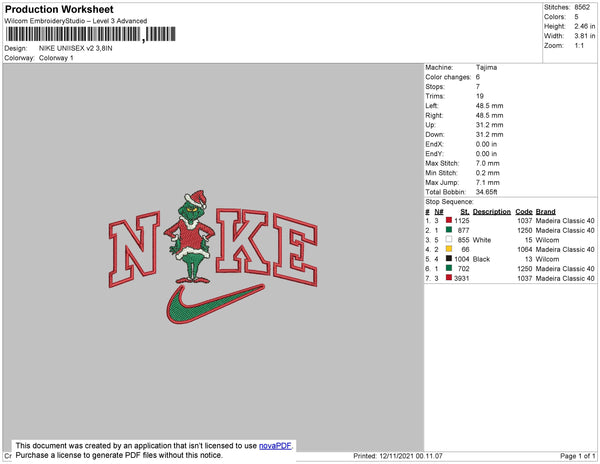Viewport: 600px width, 464px height.
Task: Click the 'Black' description in stop row 5
Action: pyautogui.click(x=481, y=259)
